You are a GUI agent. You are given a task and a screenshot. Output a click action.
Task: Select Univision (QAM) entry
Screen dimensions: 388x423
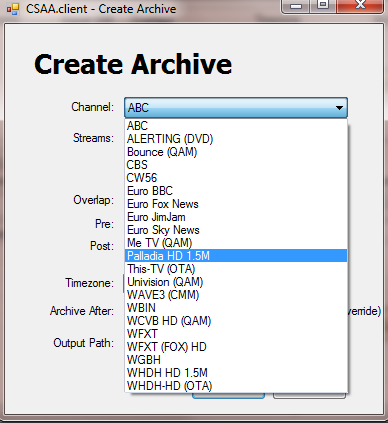coord(236,282)
